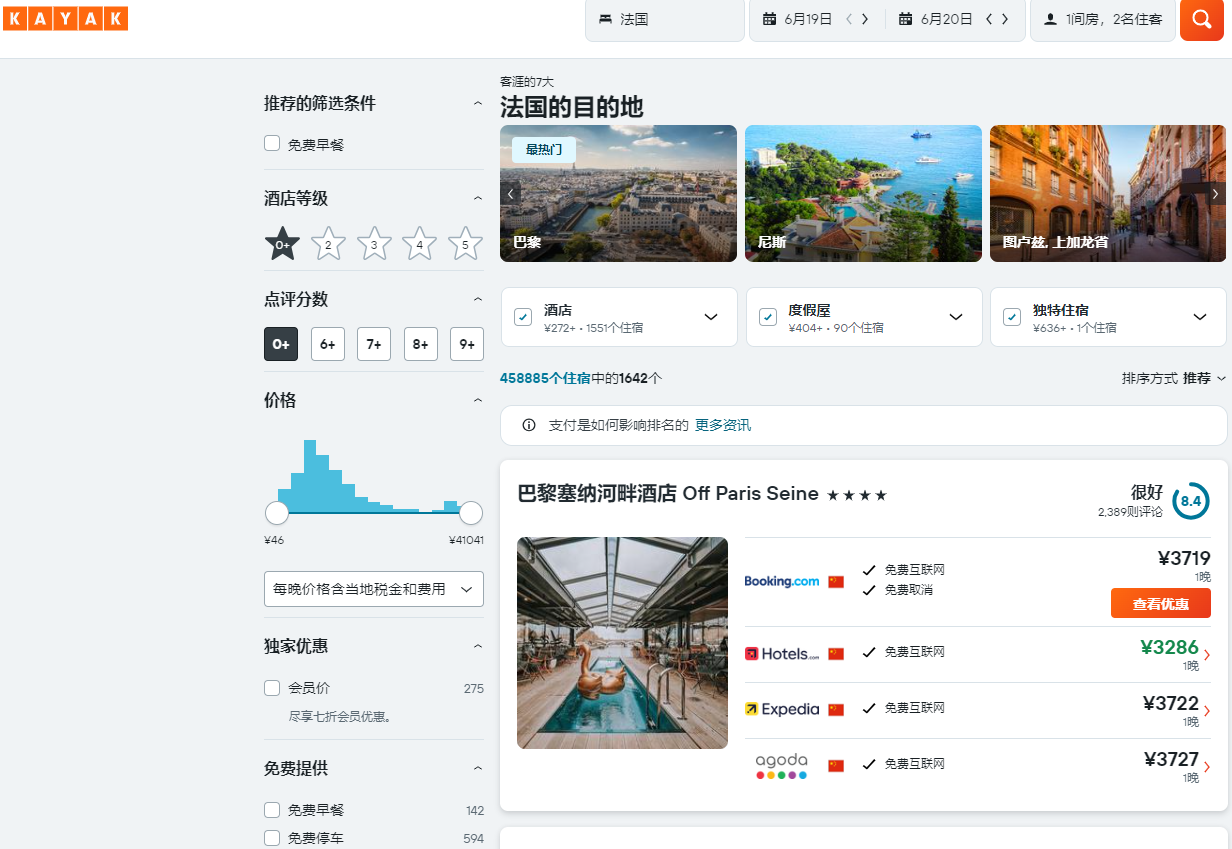The image size is (1232, 849).
Task: Open the Hotels.com ¥3286 deal arrow
Action: (1206, 655)
